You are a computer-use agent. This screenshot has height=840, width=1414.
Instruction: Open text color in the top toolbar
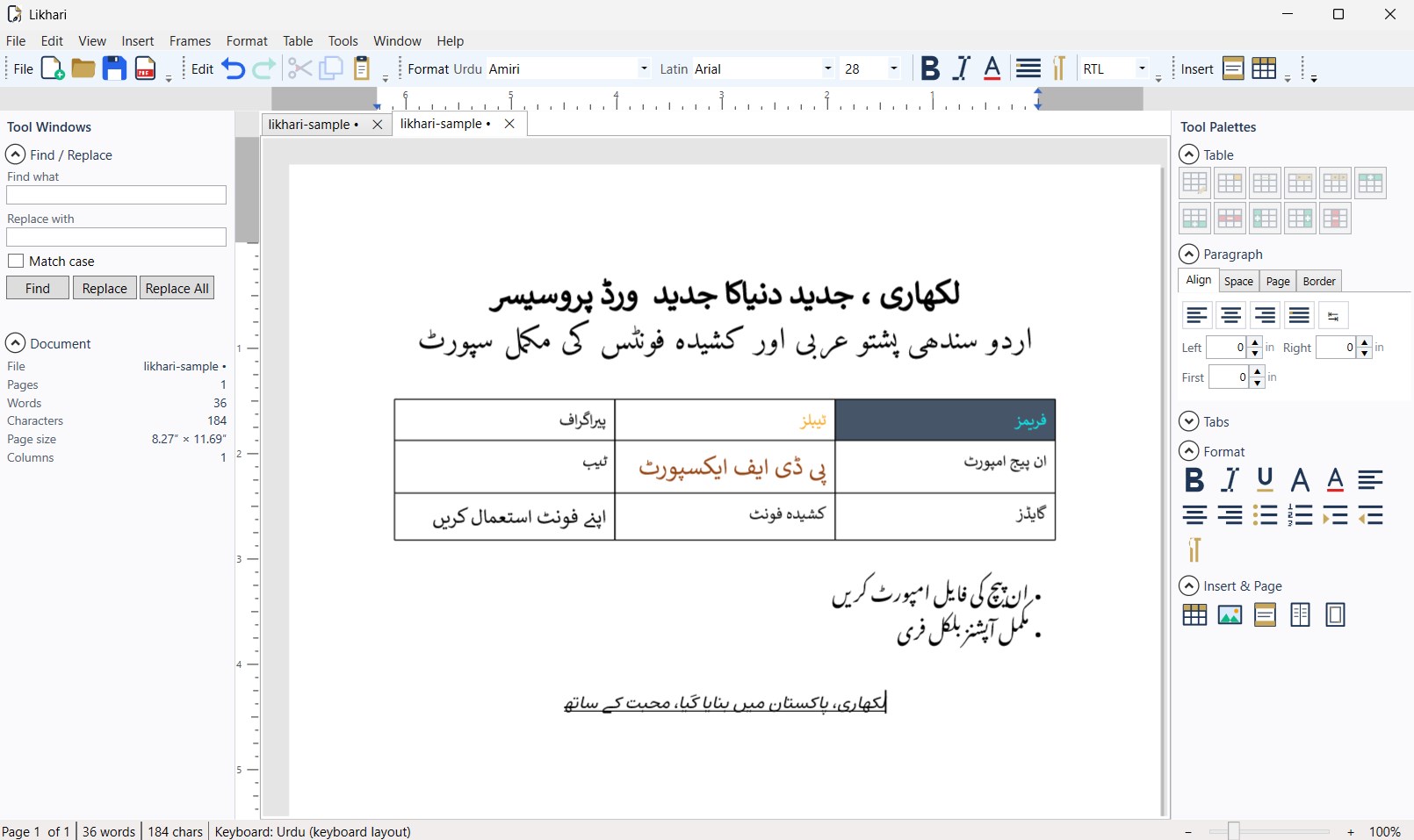pos(992,68)
